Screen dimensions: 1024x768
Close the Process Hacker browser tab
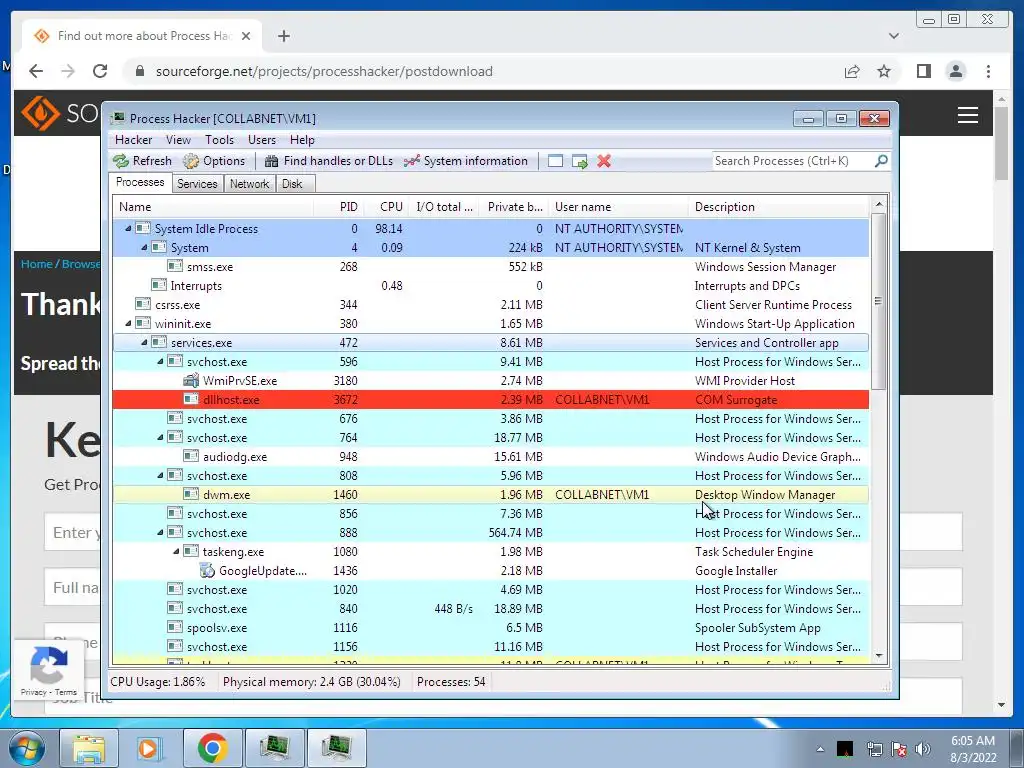coord(246,36)
